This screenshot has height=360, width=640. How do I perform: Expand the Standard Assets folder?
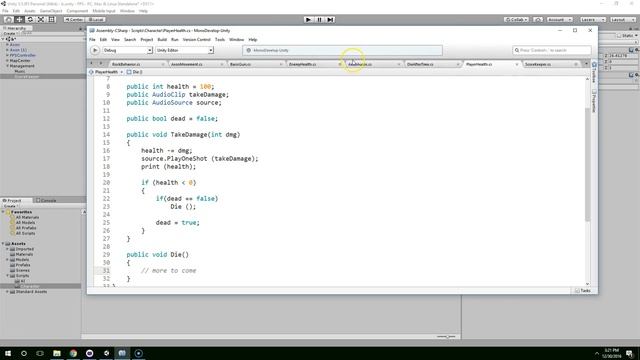point(7,291)
